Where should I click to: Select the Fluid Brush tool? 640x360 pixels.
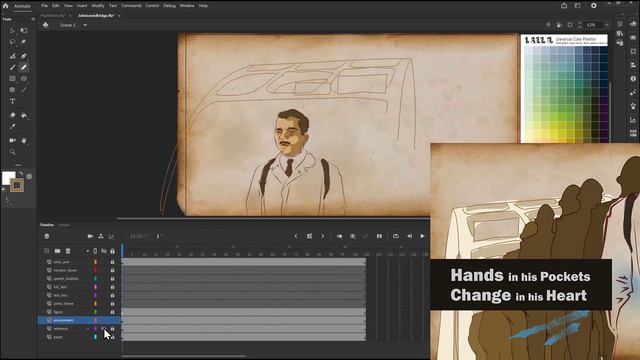tap(12, 56)
